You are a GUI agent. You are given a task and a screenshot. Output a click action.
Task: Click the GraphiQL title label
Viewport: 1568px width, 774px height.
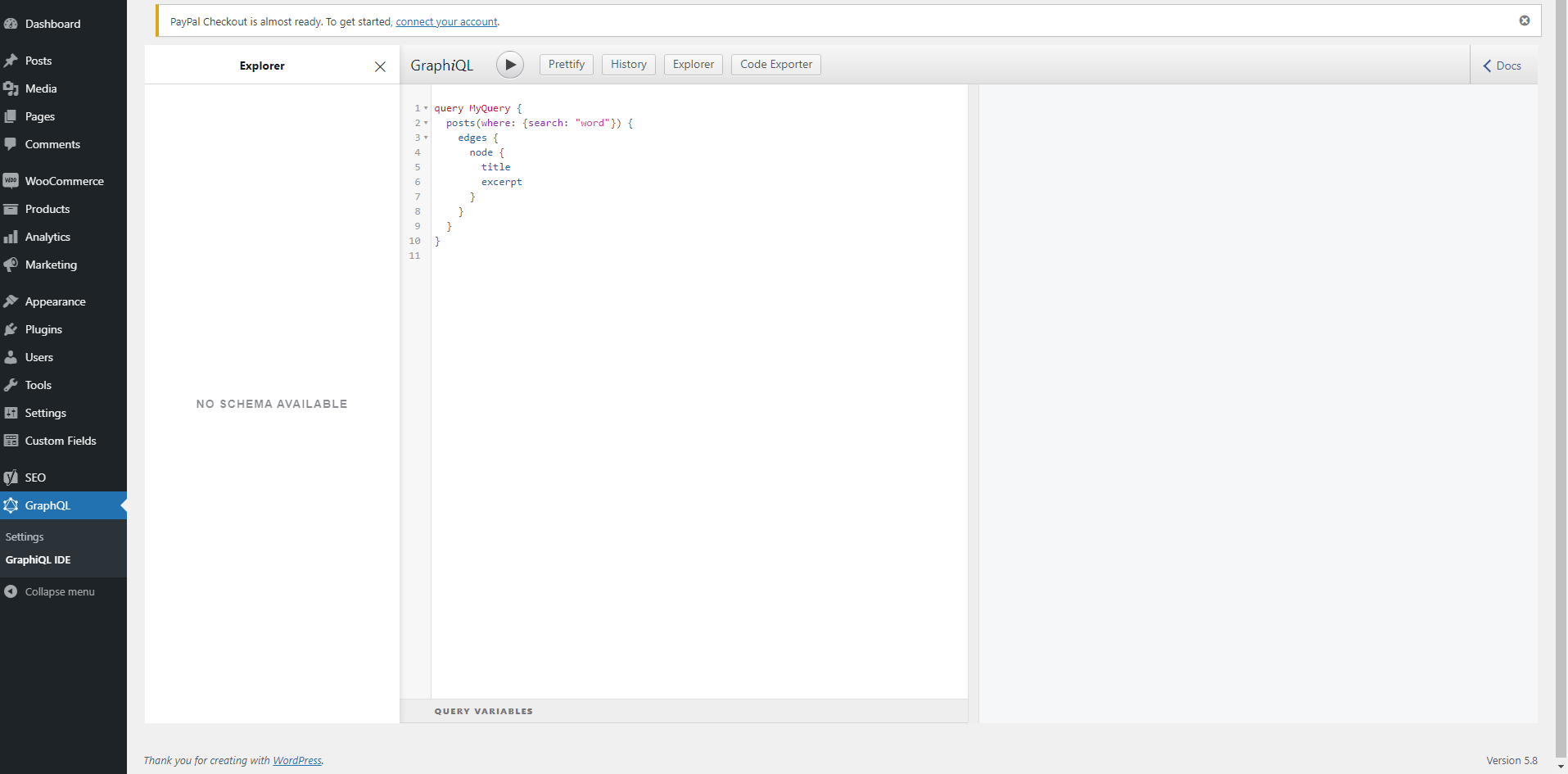click(x=442, y=66)
